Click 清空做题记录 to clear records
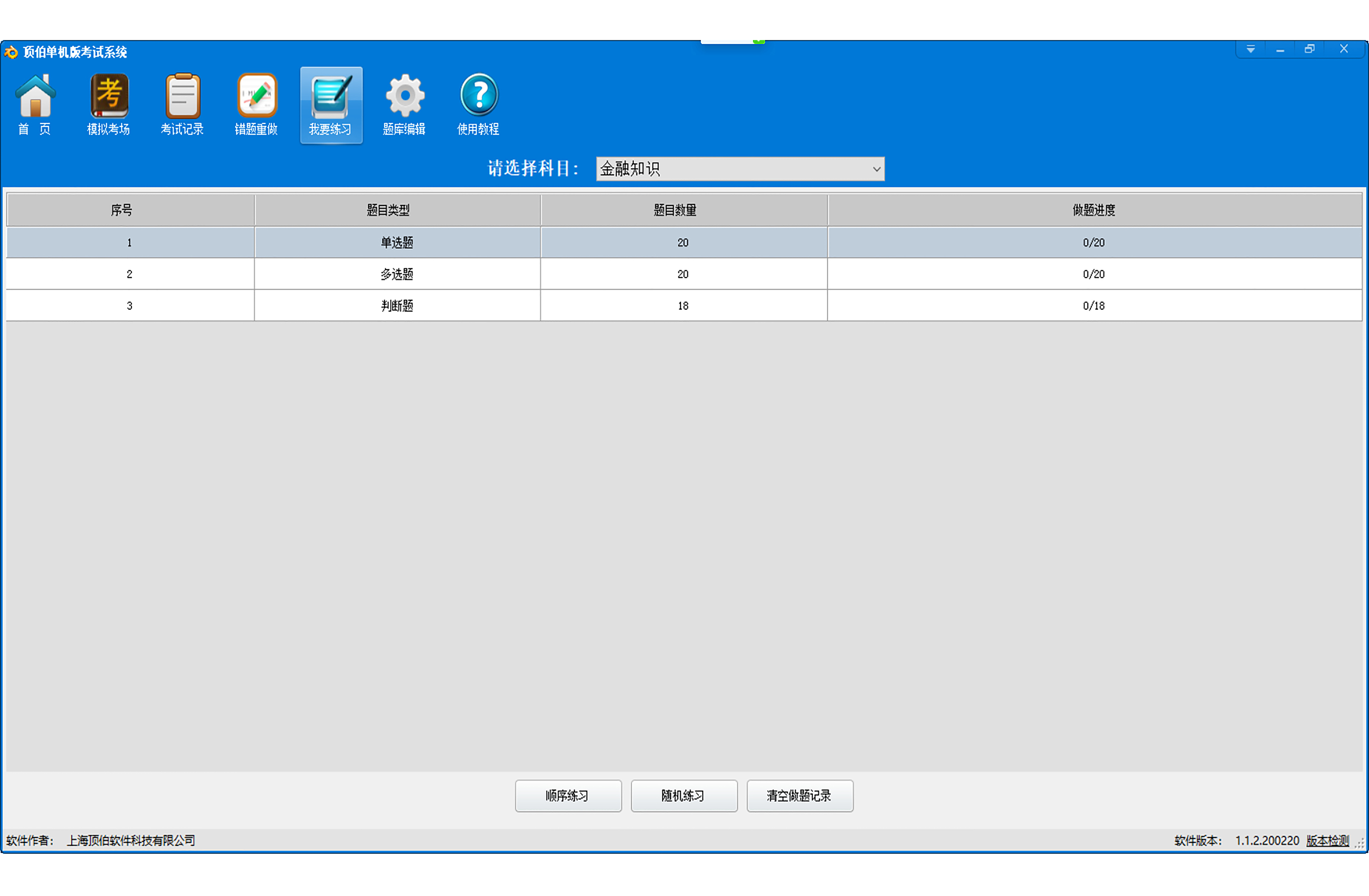Viewport: 1369px width, 896px height. [x=799, y=795]
